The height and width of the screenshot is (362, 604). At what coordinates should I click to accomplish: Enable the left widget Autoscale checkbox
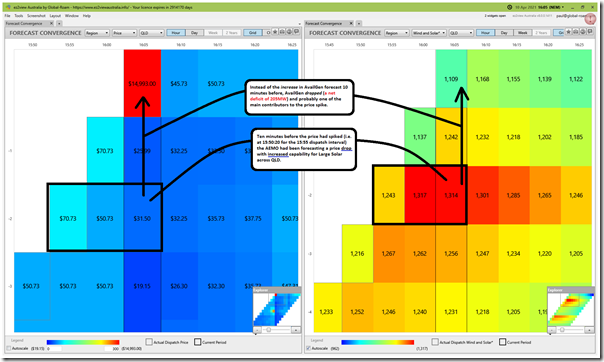(8, 348)
